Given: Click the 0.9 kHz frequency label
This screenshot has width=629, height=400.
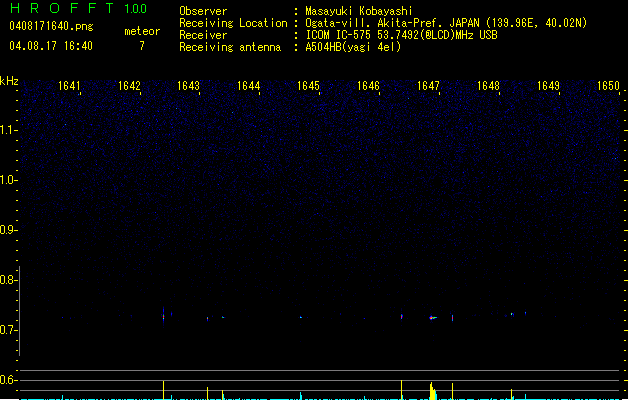Looking at the screenshot, I should click(8, 230).
